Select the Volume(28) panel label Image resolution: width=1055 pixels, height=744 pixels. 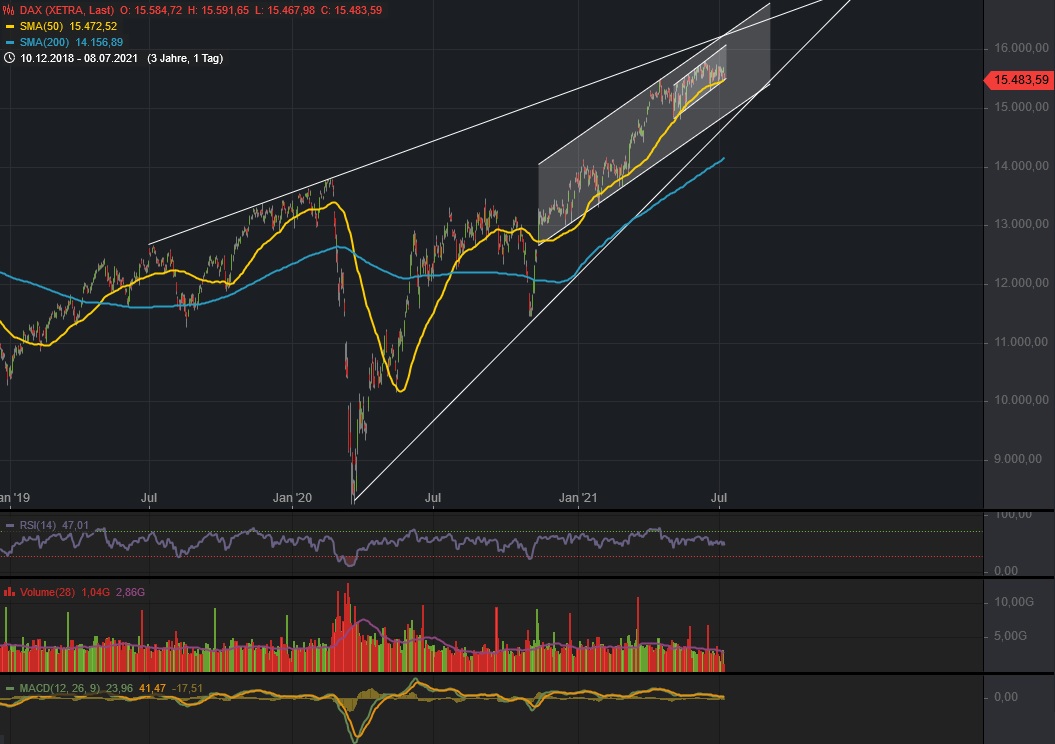pyautogui.click(x=47, y=591)
